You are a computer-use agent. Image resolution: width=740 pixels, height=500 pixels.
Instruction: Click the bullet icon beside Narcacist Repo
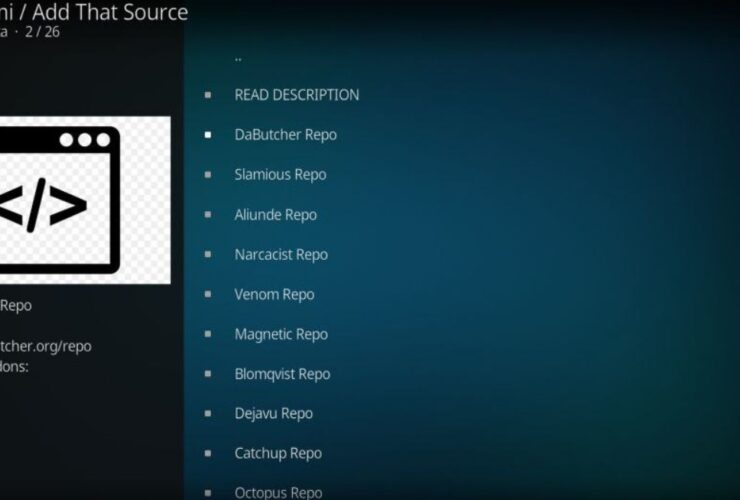[x=208, y=254]
